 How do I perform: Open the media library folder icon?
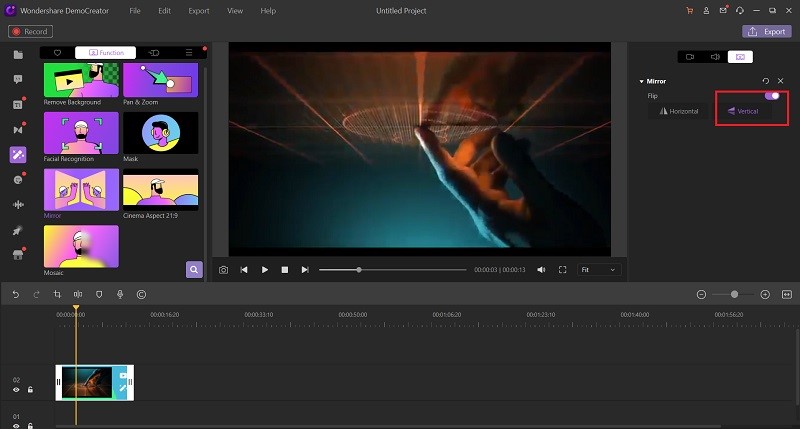(x=18, y=55)
